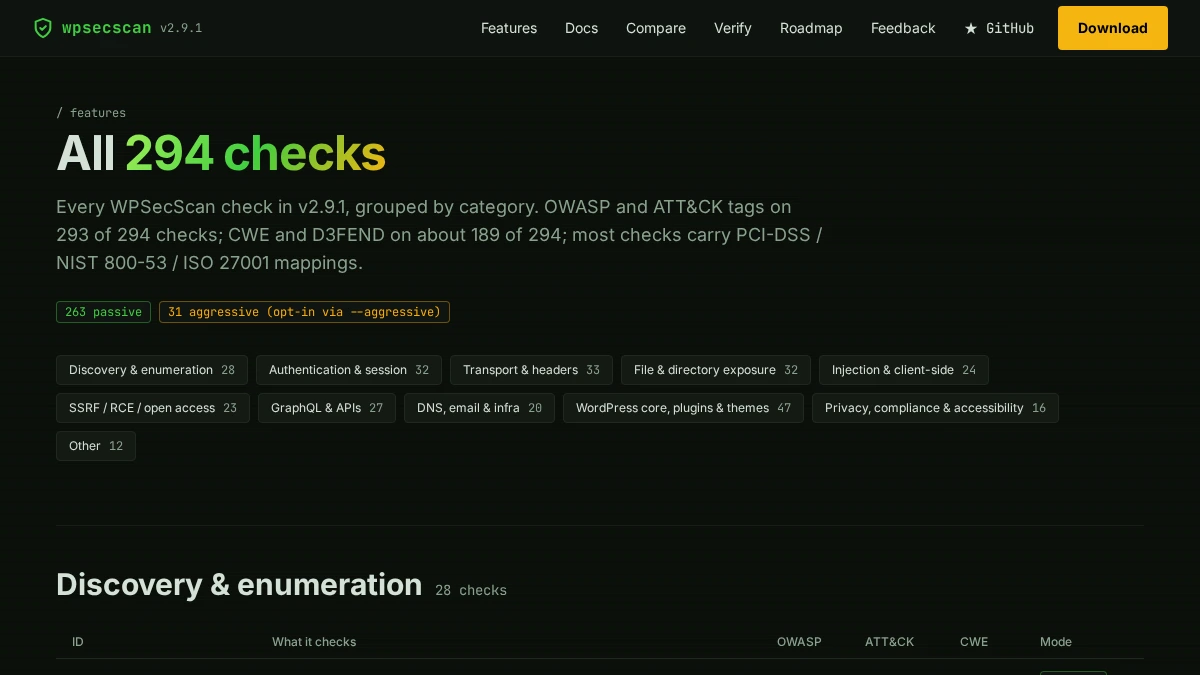Jump to GraphQL & APIs category
The width and height of the screenshot is (1200, 675).
coord(327,408)
